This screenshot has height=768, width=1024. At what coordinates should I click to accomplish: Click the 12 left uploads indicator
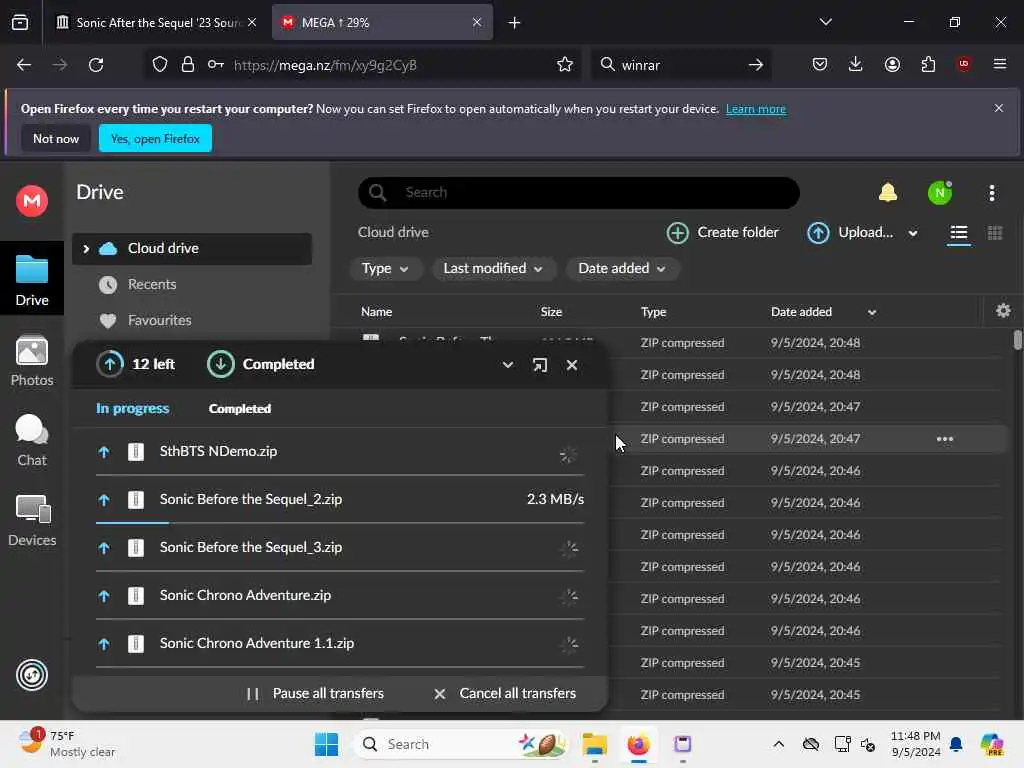[x=136, y=364]
